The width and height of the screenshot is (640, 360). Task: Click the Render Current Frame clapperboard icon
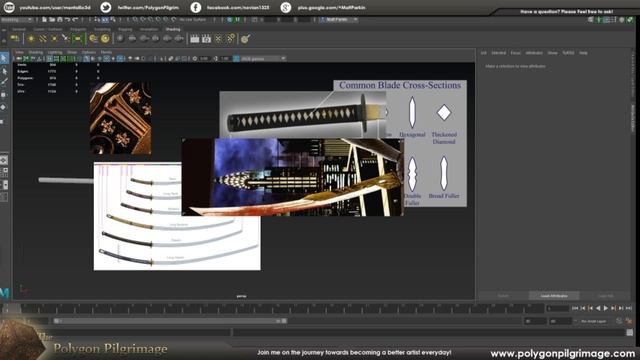195,39
